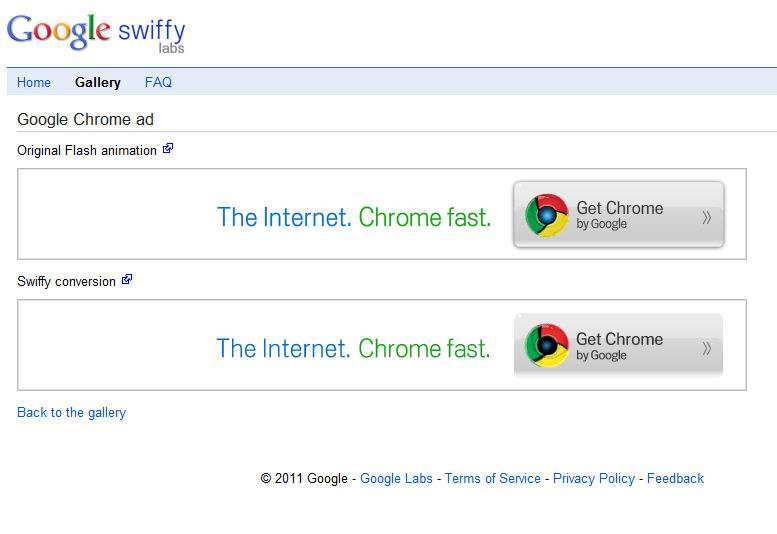Click the Back to the gallery link
The height and width of the screenshot is (534, 777).
71,413
